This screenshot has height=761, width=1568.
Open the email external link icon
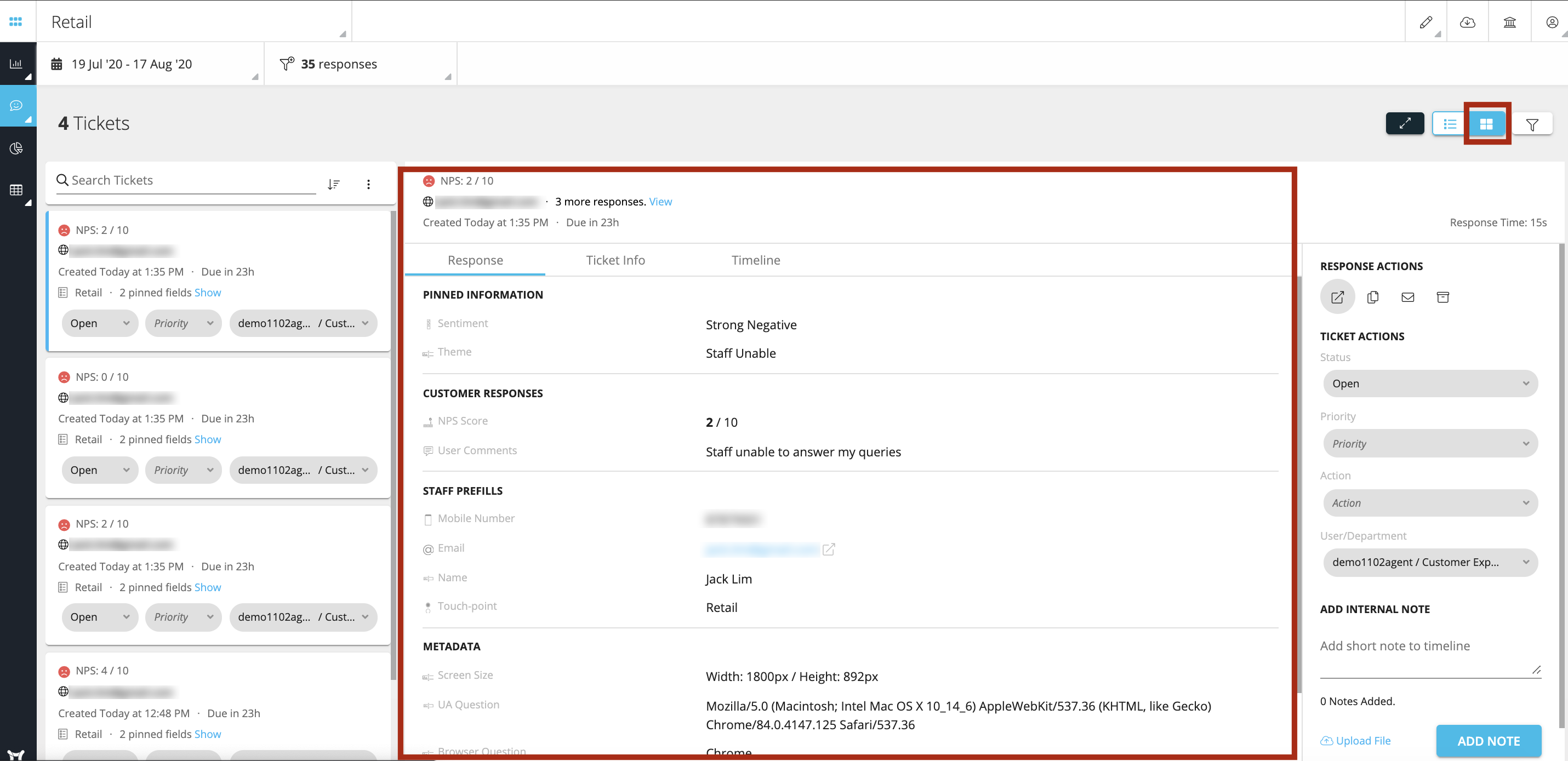(829, 550)
